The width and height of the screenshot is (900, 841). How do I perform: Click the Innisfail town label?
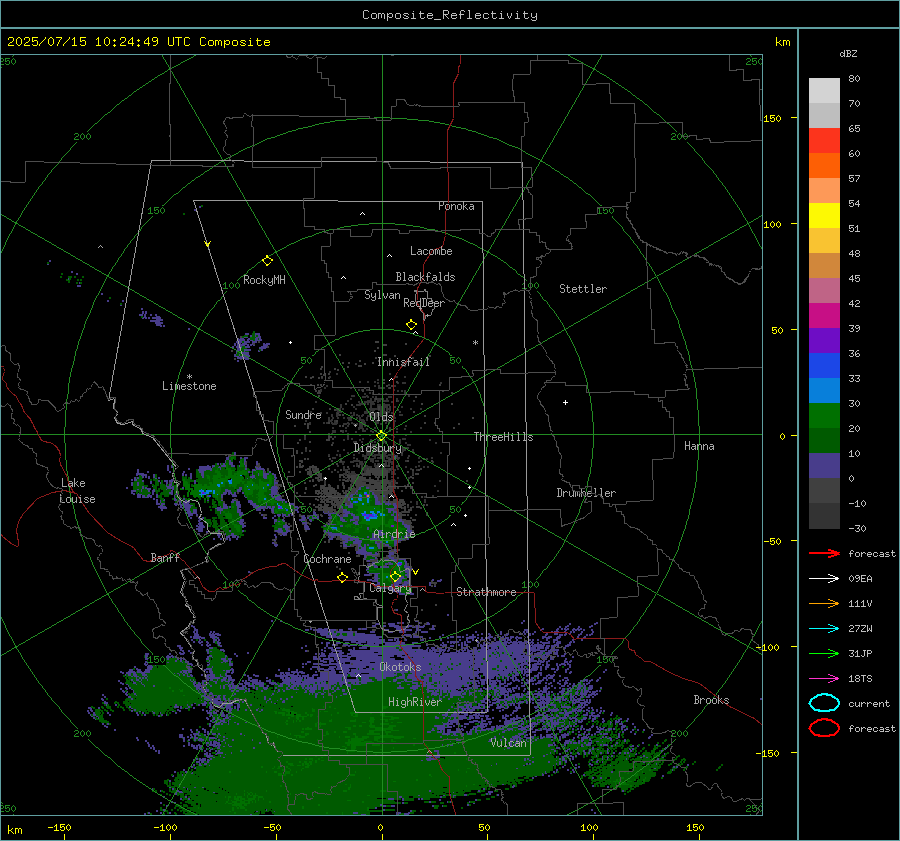point(403,362)
